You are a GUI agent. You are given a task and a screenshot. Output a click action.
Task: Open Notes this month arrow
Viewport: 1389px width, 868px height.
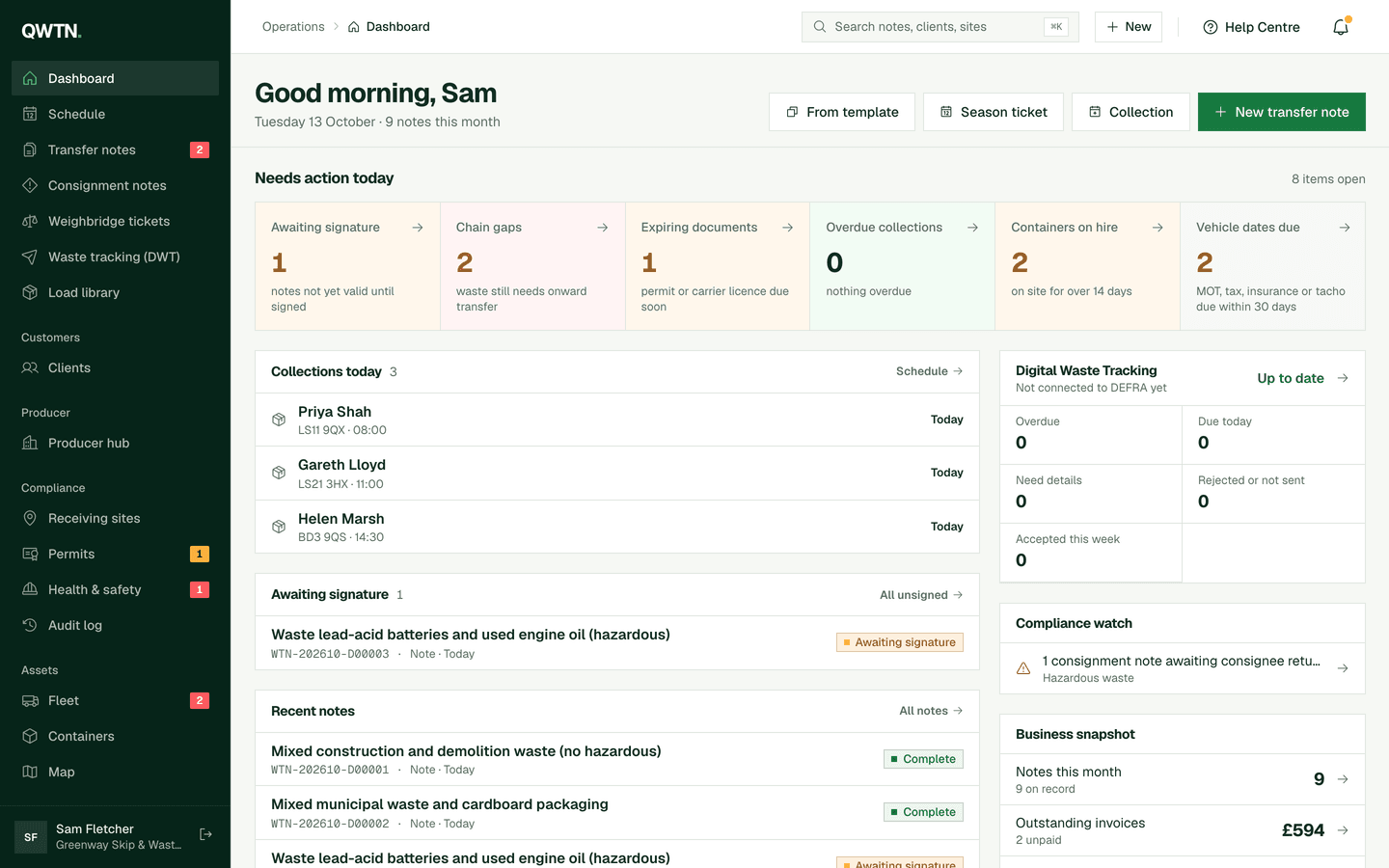[x=1343, y=779]
